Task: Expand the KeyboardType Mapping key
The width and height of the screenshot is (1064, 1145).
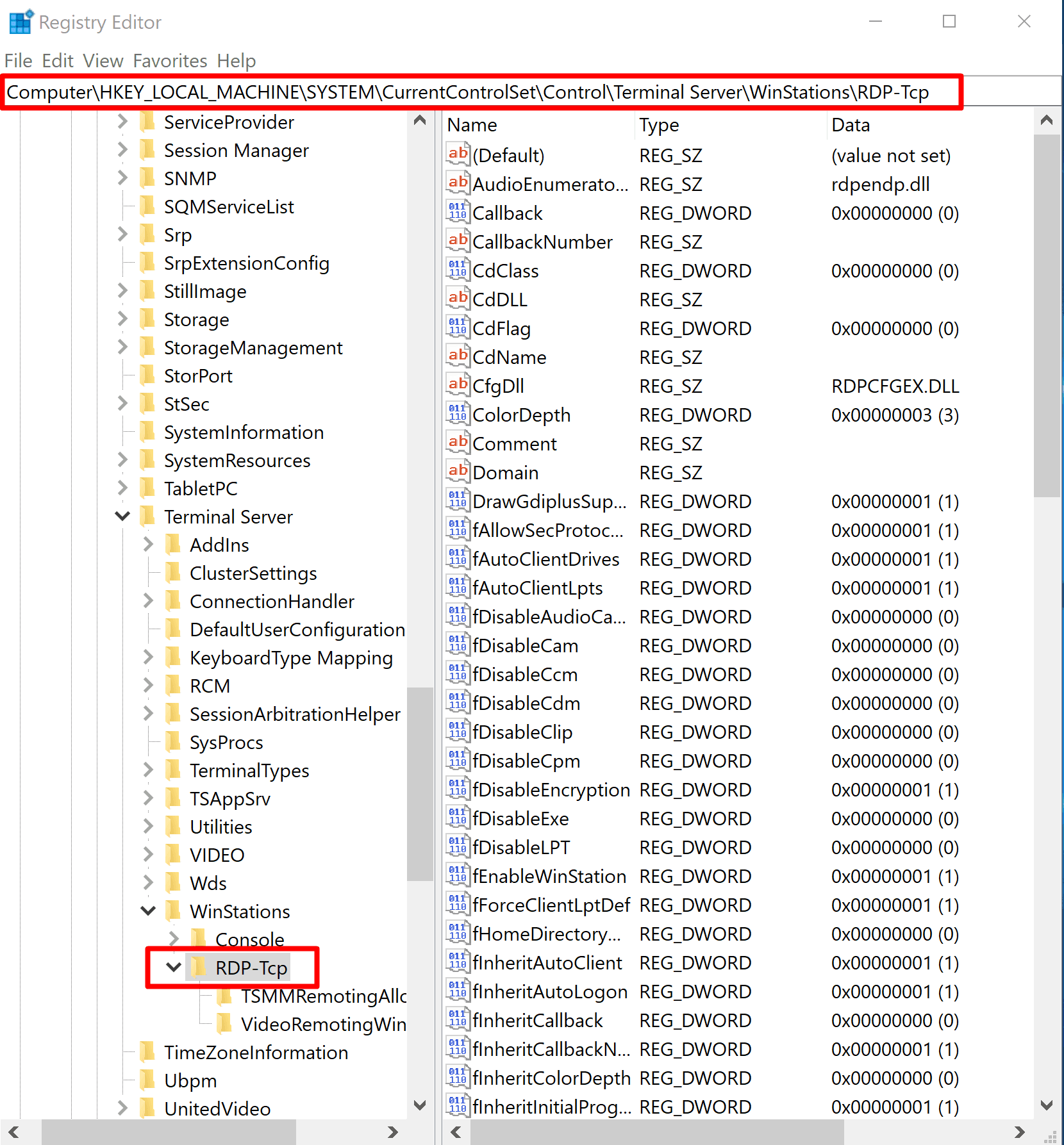Action: click(x=148, y=657)
